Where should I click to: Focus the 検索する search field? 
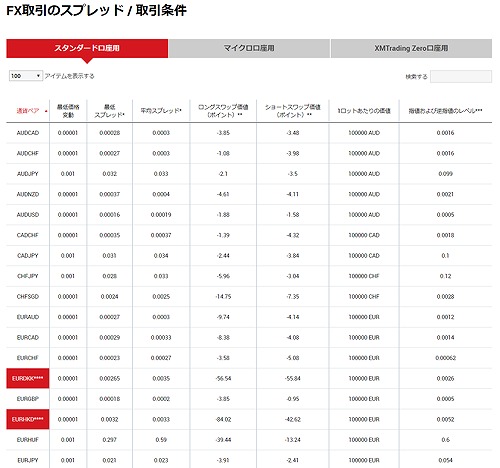click(461, 76)
